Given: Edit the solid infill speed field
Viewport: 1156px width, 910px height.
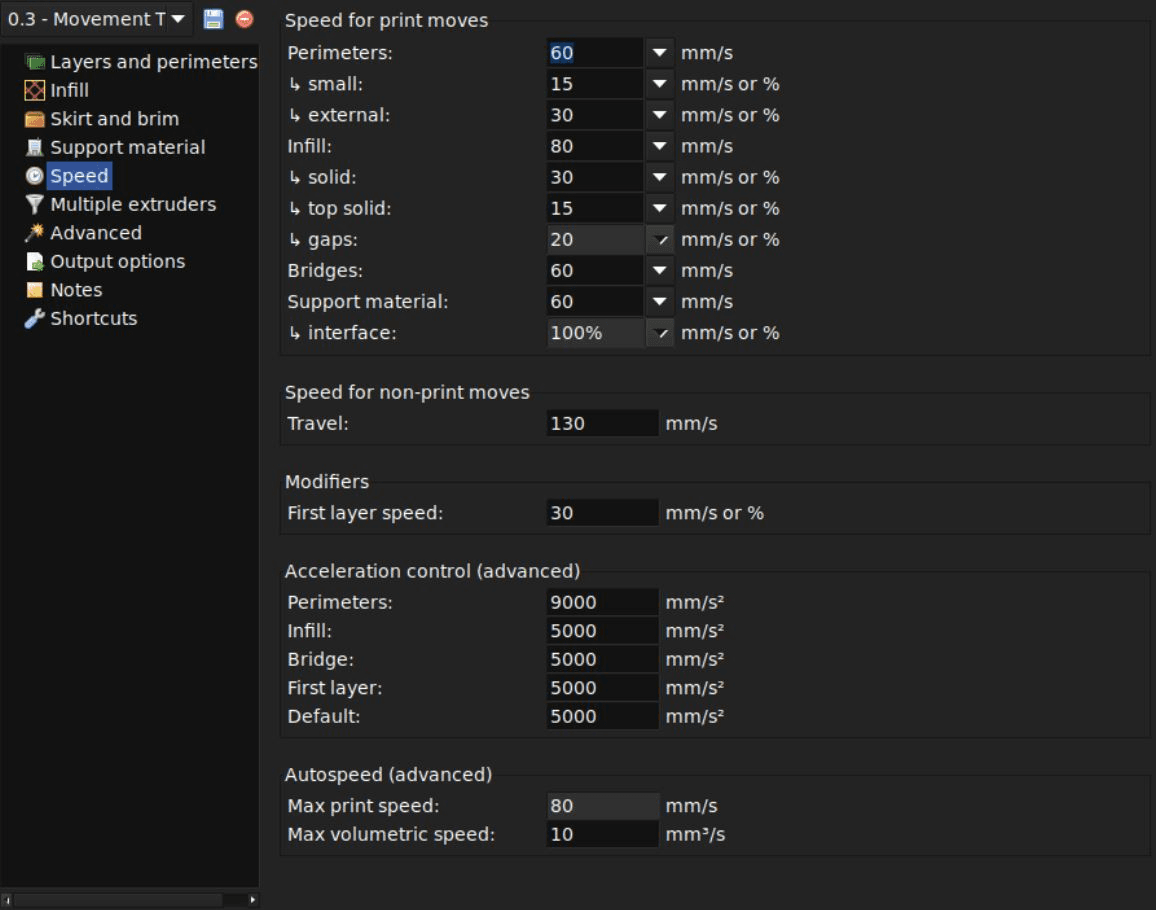Looking at the screenshot, I should pos(595,177).
